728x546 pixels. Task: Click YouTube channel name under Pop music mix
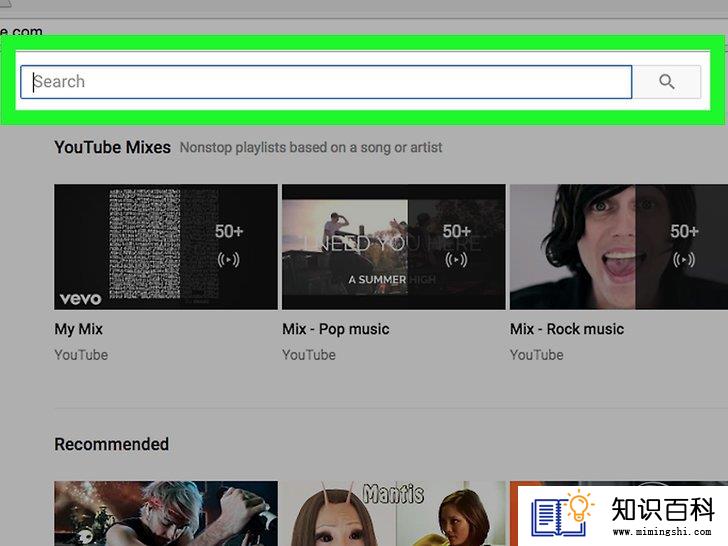pyautogui.click(x=309, y=355)
